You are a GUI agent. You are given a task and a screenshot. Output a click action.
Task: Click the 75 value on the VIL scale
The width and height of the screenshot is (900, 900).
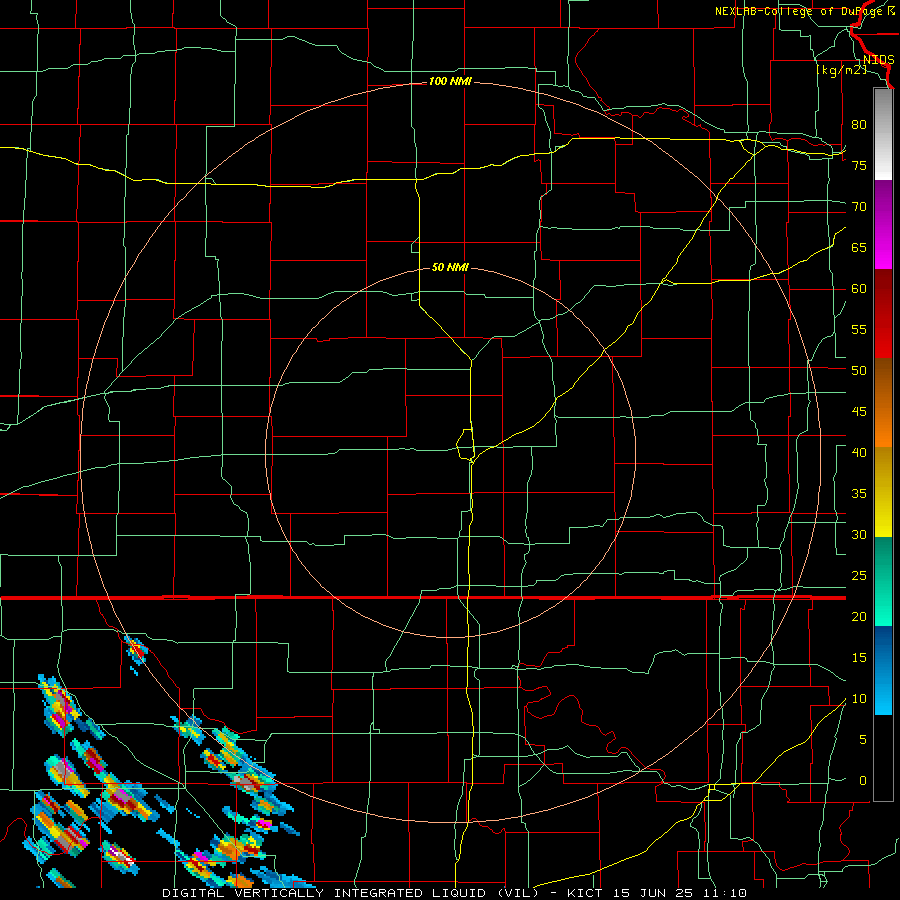tap(859, 165)
